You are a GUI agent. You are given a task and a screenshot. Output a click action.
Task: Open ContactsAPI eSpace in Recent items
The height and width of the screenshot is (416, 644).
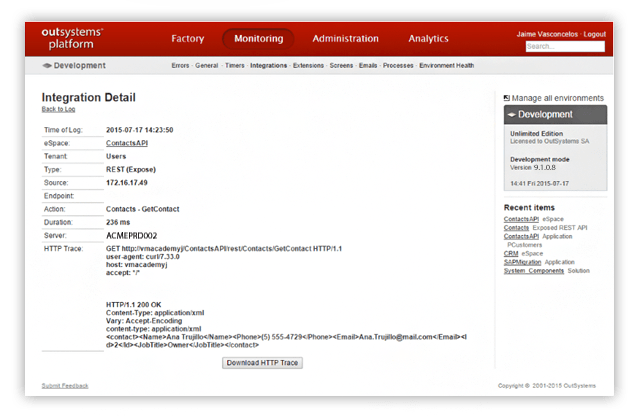(521, 219)
